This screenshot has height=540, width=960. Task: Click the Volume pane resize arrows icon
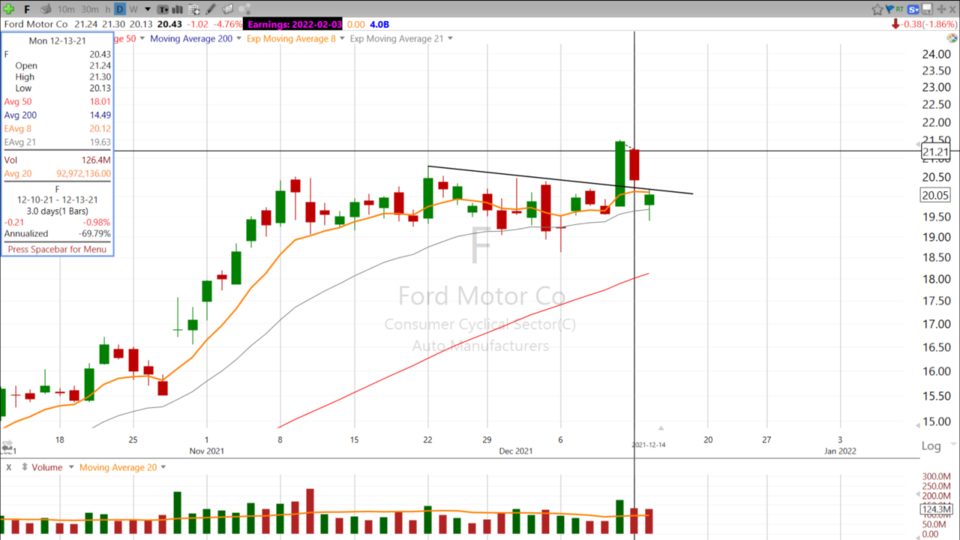(24, 467)
